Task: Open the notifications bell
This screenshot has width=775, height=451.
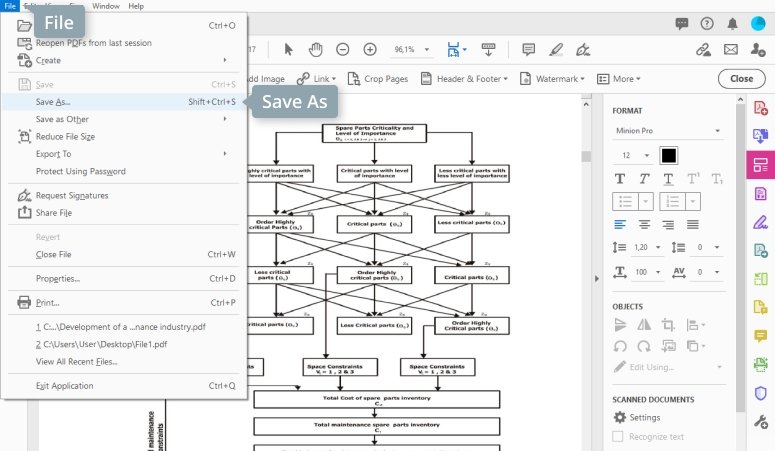Action: click(x=733, y=22)
